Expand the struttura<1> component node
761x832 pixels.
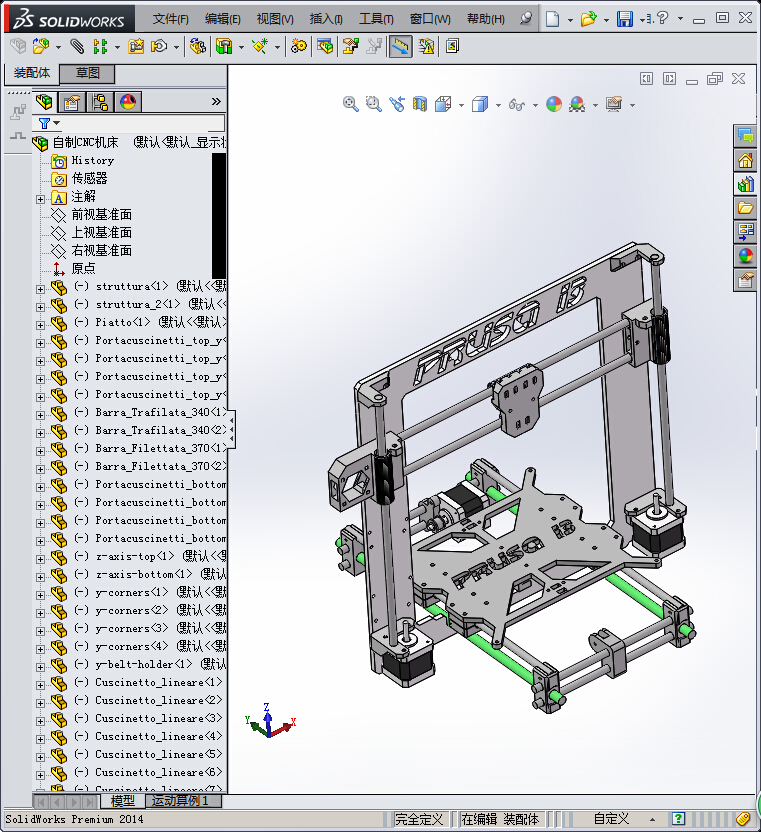point(40,289)
